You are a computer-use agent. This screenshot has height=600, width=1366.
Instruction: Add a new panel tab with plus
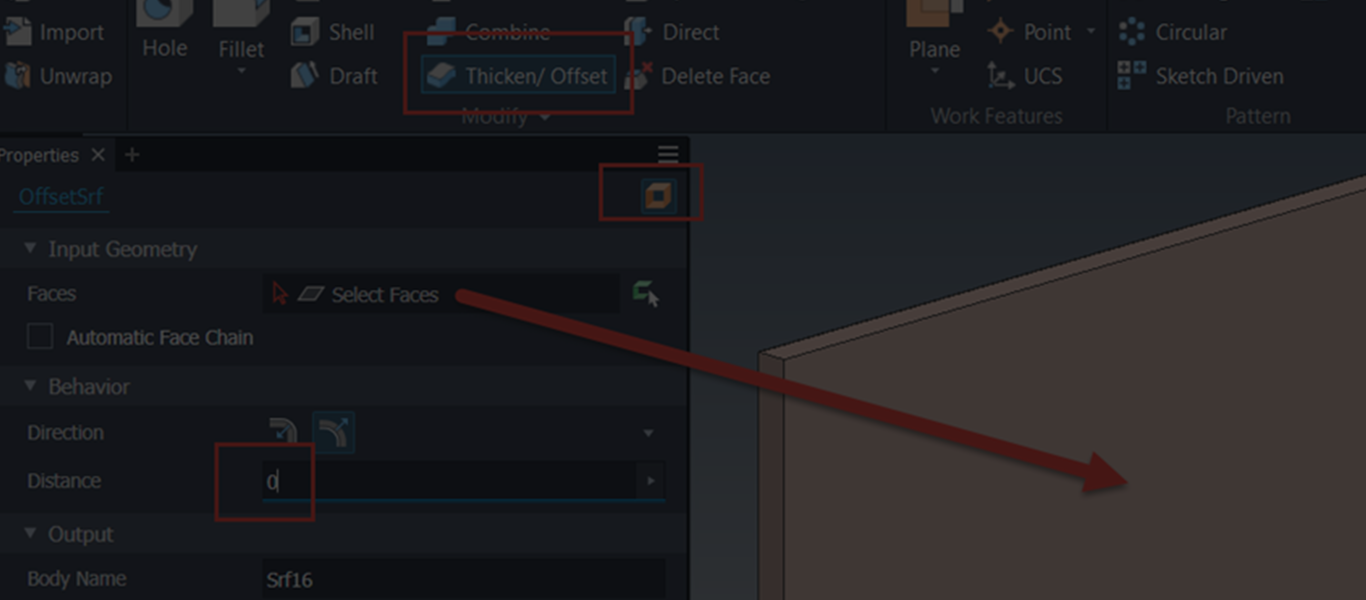tap(131, 155)
